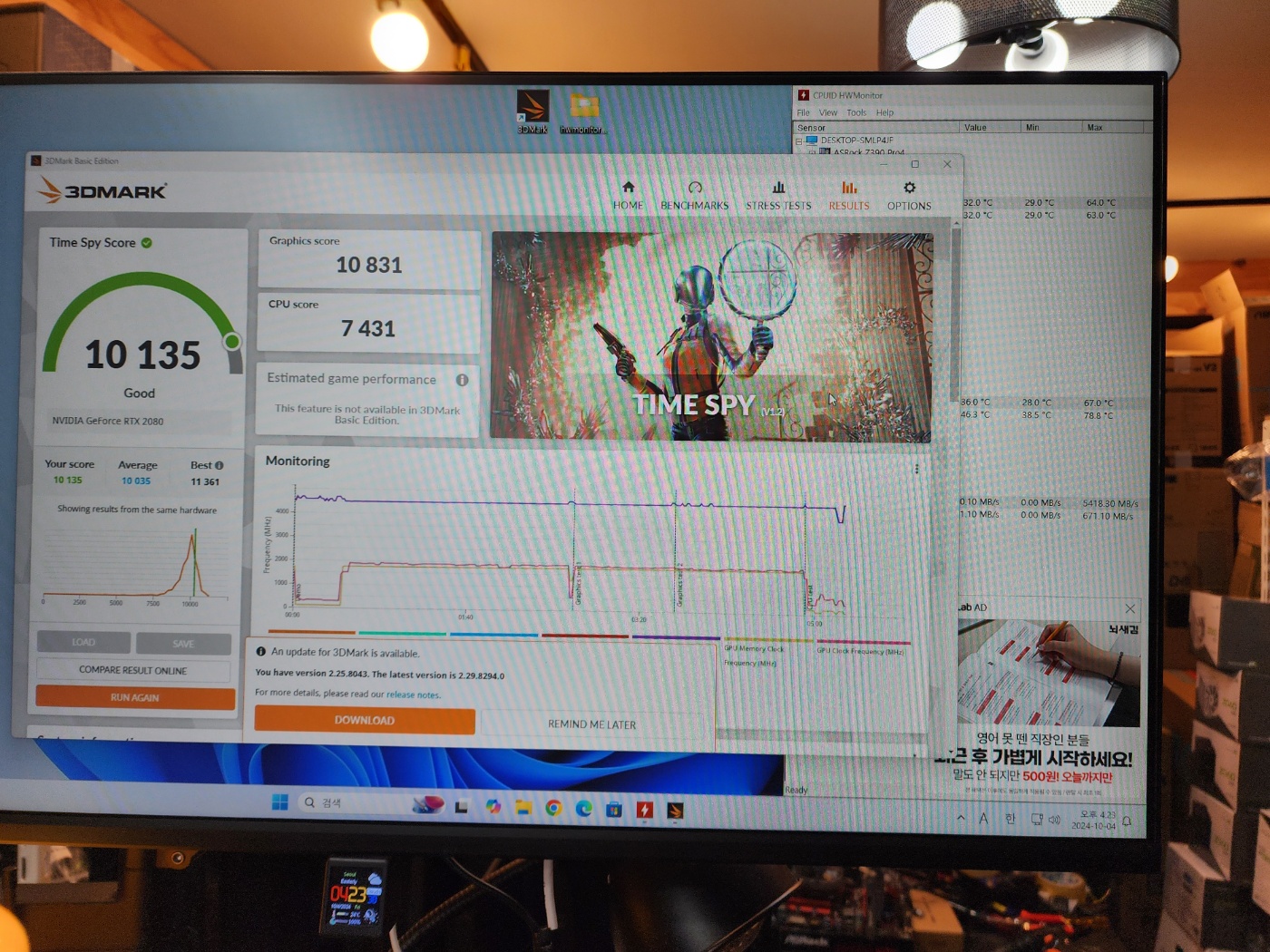Click the info icon beside Best score
Image resolution: width=1270 pixels, height=952 pixels.
point(219,465)
